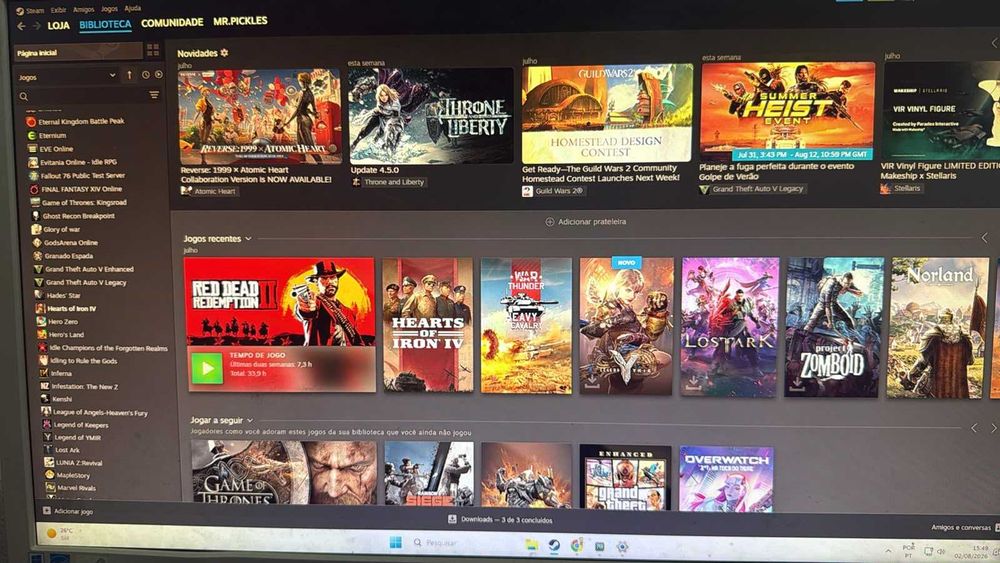
Task: Click the recent activity clock icon
Action: coord(145,75)
